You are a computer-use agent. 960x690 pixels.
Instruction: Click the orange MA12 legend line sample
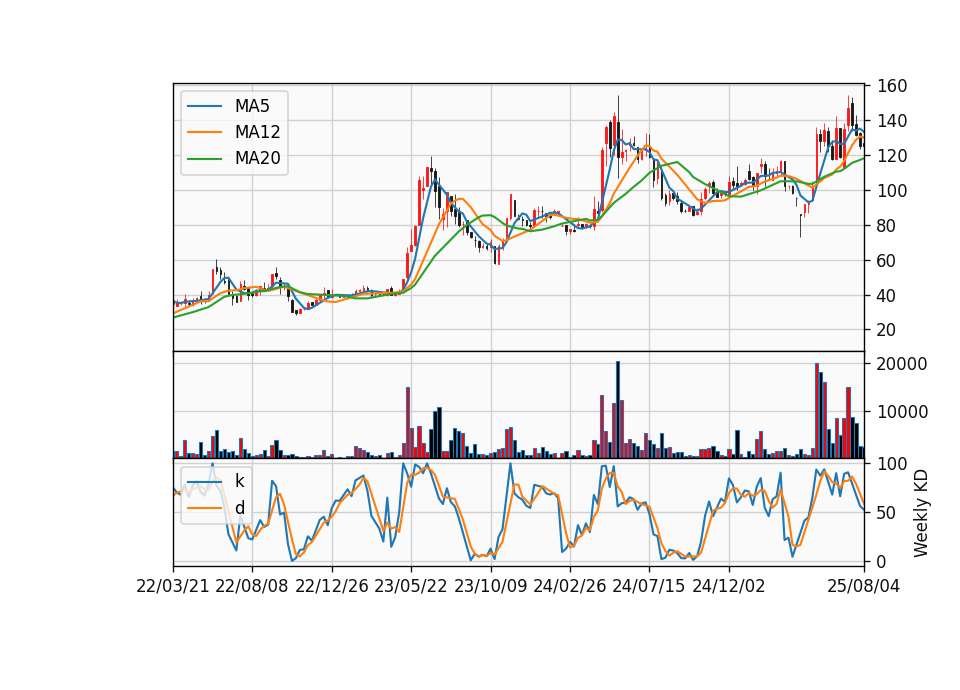pos(204,132)
